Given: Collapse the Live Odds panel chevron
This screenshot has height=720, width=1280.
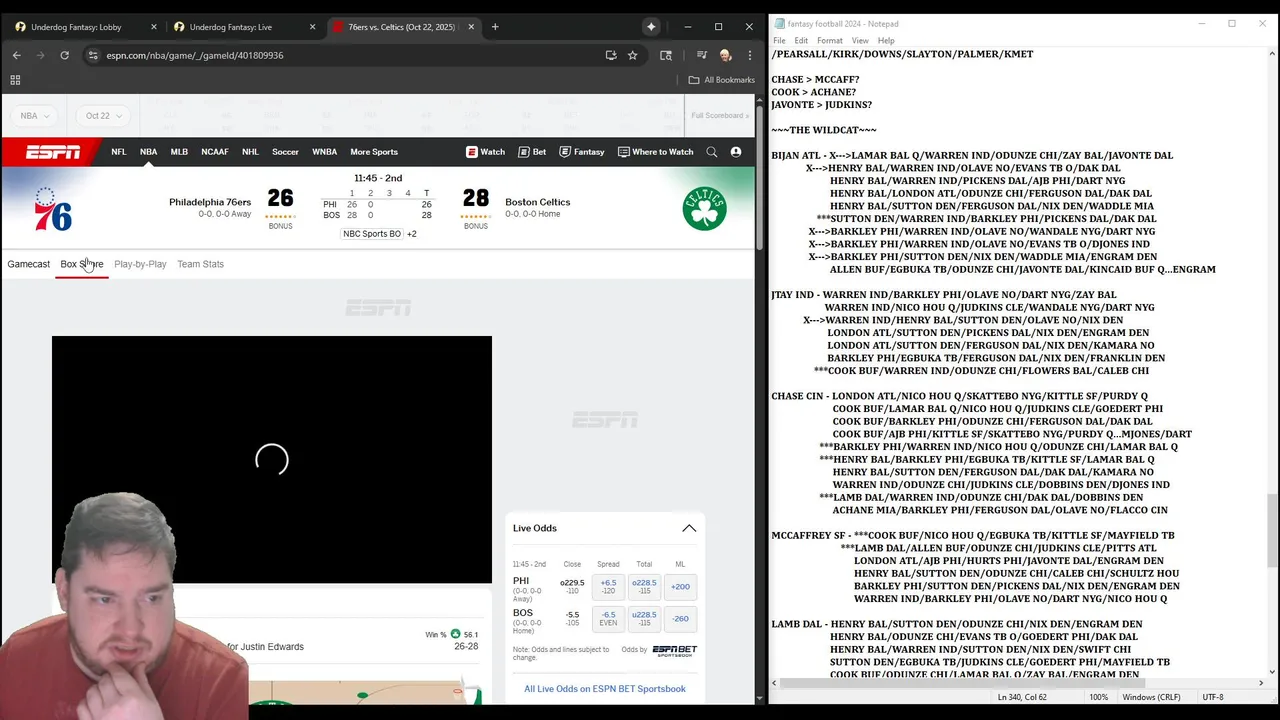Looking at the screenshot, I should point(689,528).
